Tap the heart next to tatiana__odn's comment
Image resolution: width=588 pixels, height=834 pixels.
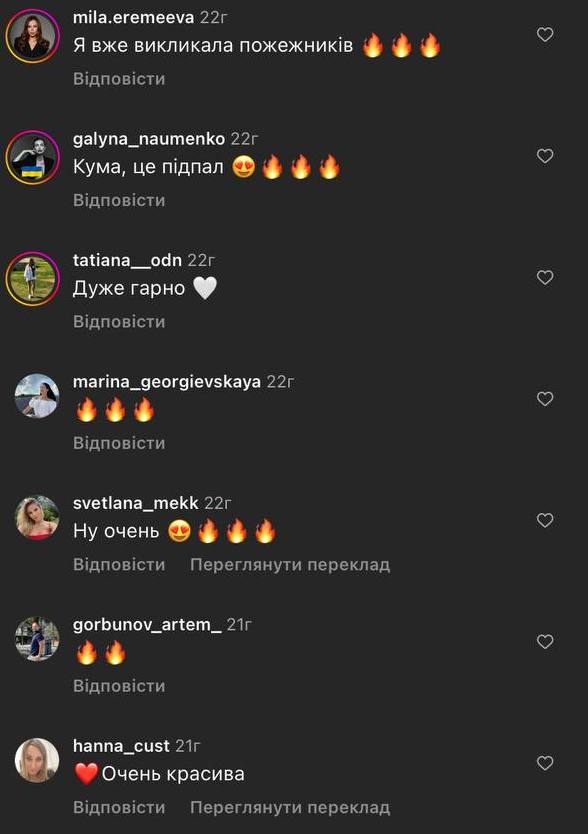[545, 277]
